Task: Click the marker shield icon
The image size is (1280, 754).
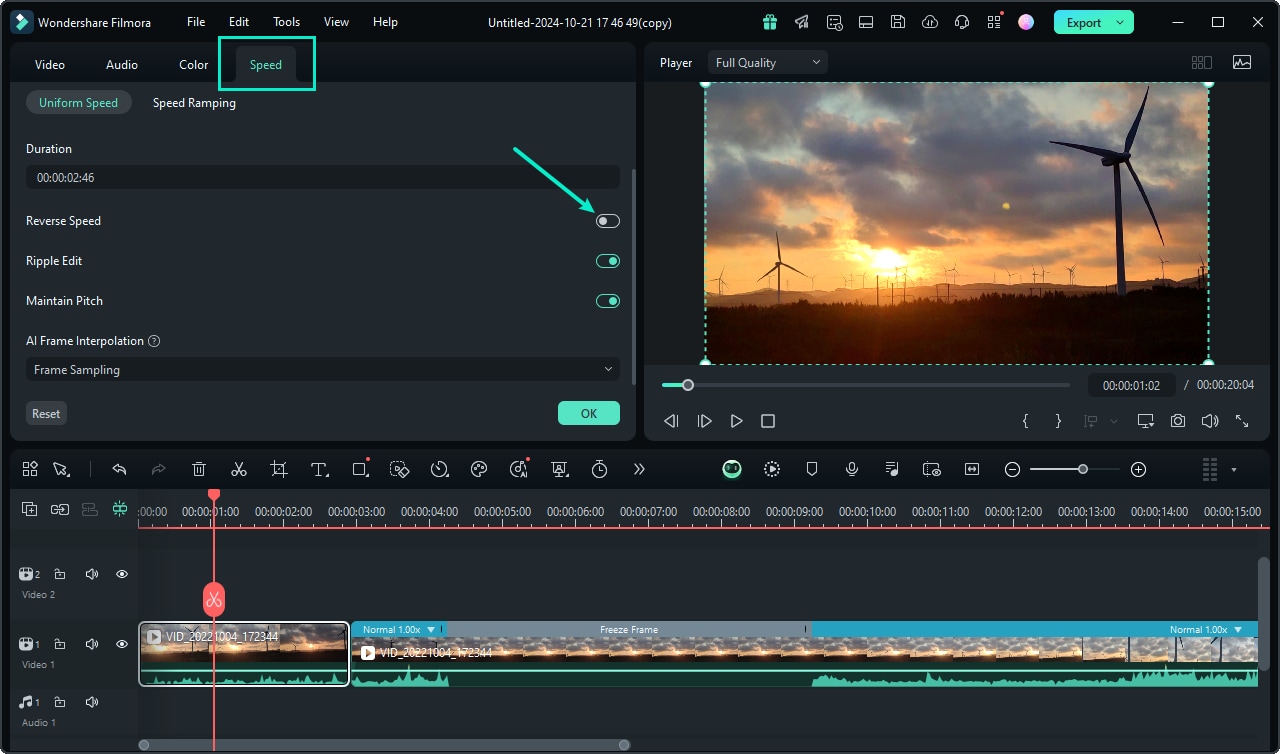Action: tap(812, 469)
